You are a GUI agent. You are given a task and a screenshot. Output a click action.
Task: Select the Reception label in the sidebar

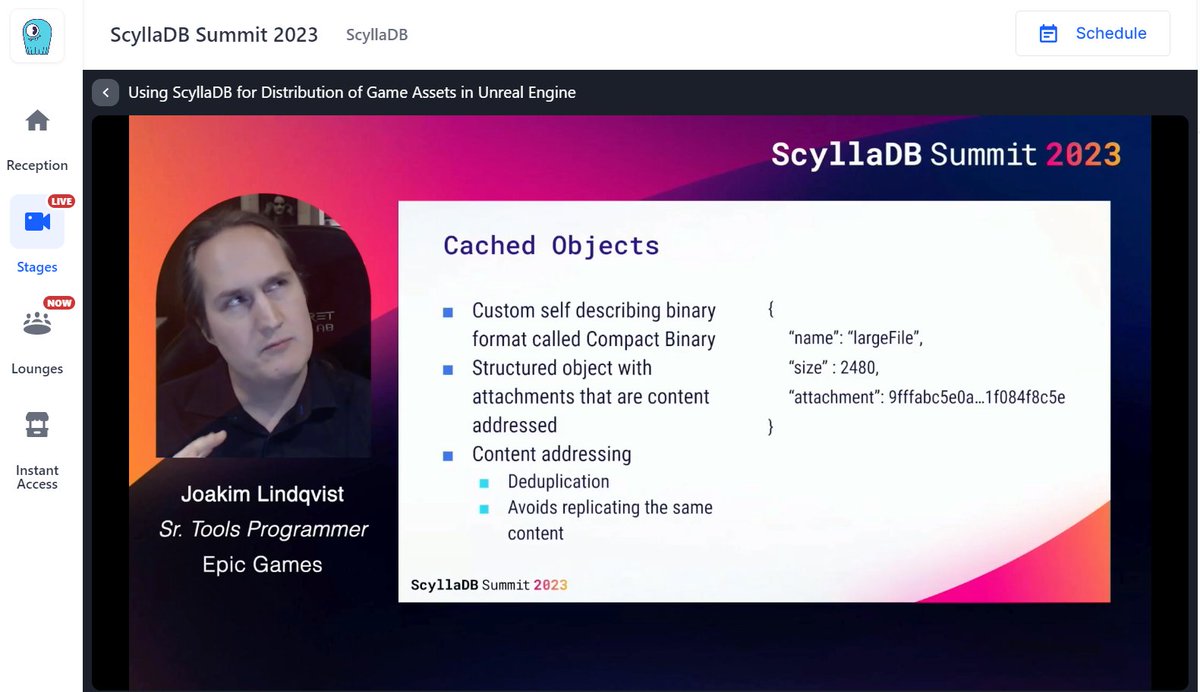click(x=37, y=166)
